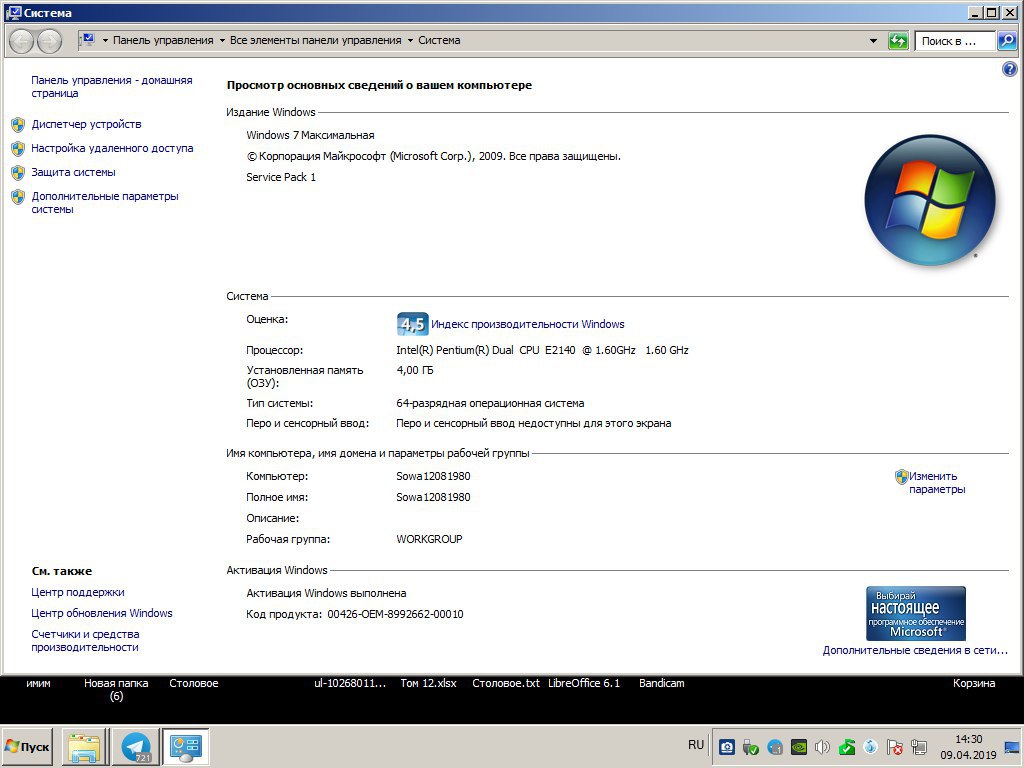Click in the Поиск search field
The width and height of the screenshot is (1024, 768).
coord(955,41)
